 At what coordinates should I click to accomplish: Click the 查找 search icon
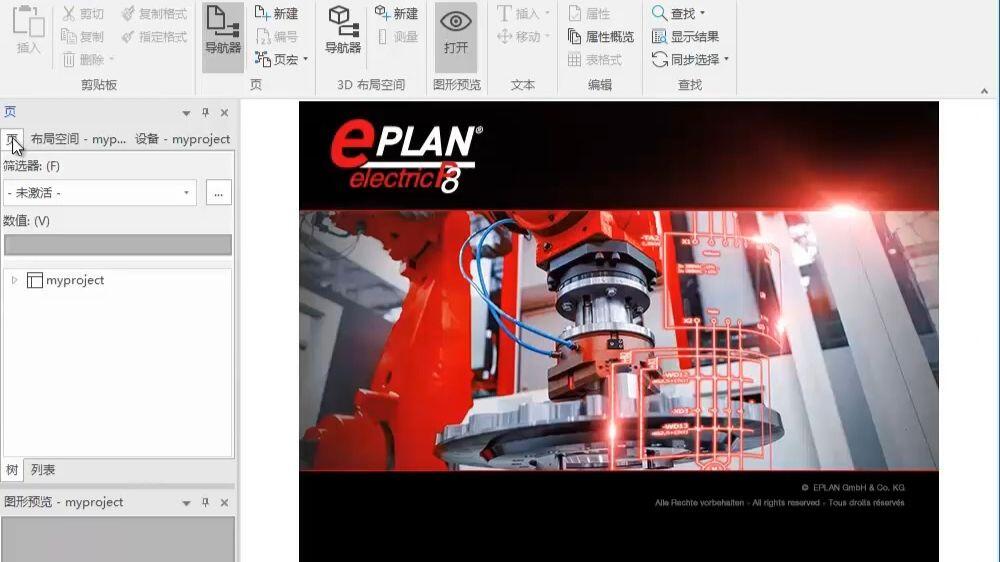[659, 13]
